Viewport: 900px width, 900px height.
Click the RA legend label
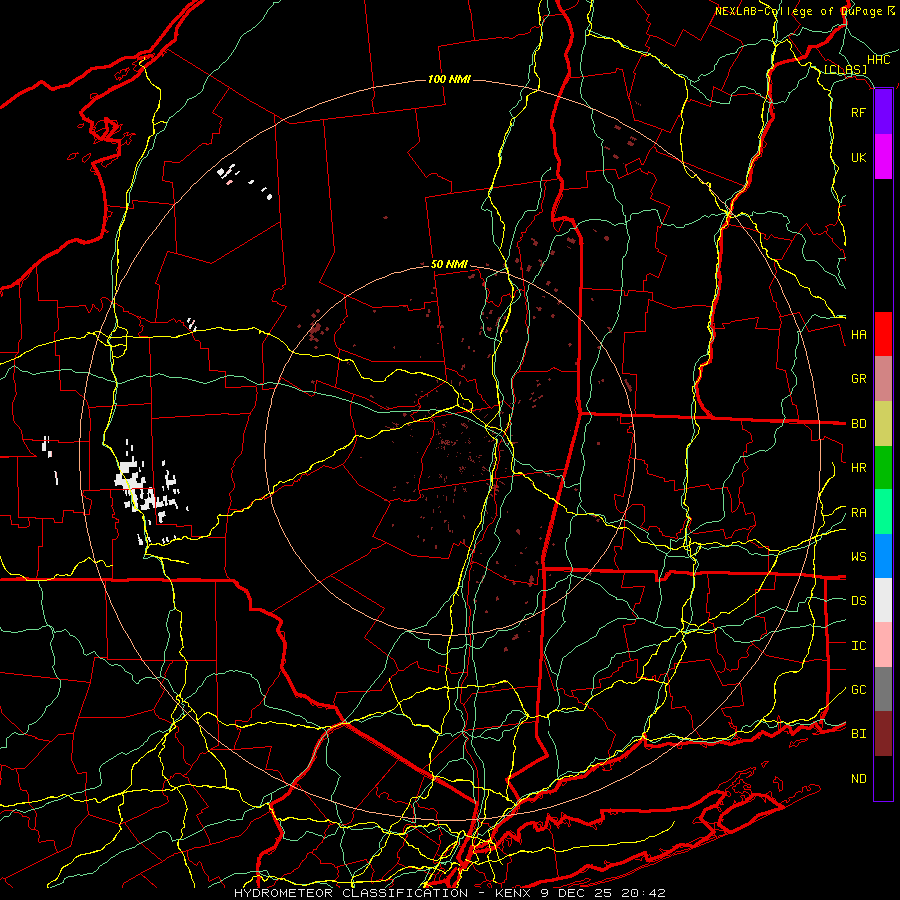(x=859, y=513)
